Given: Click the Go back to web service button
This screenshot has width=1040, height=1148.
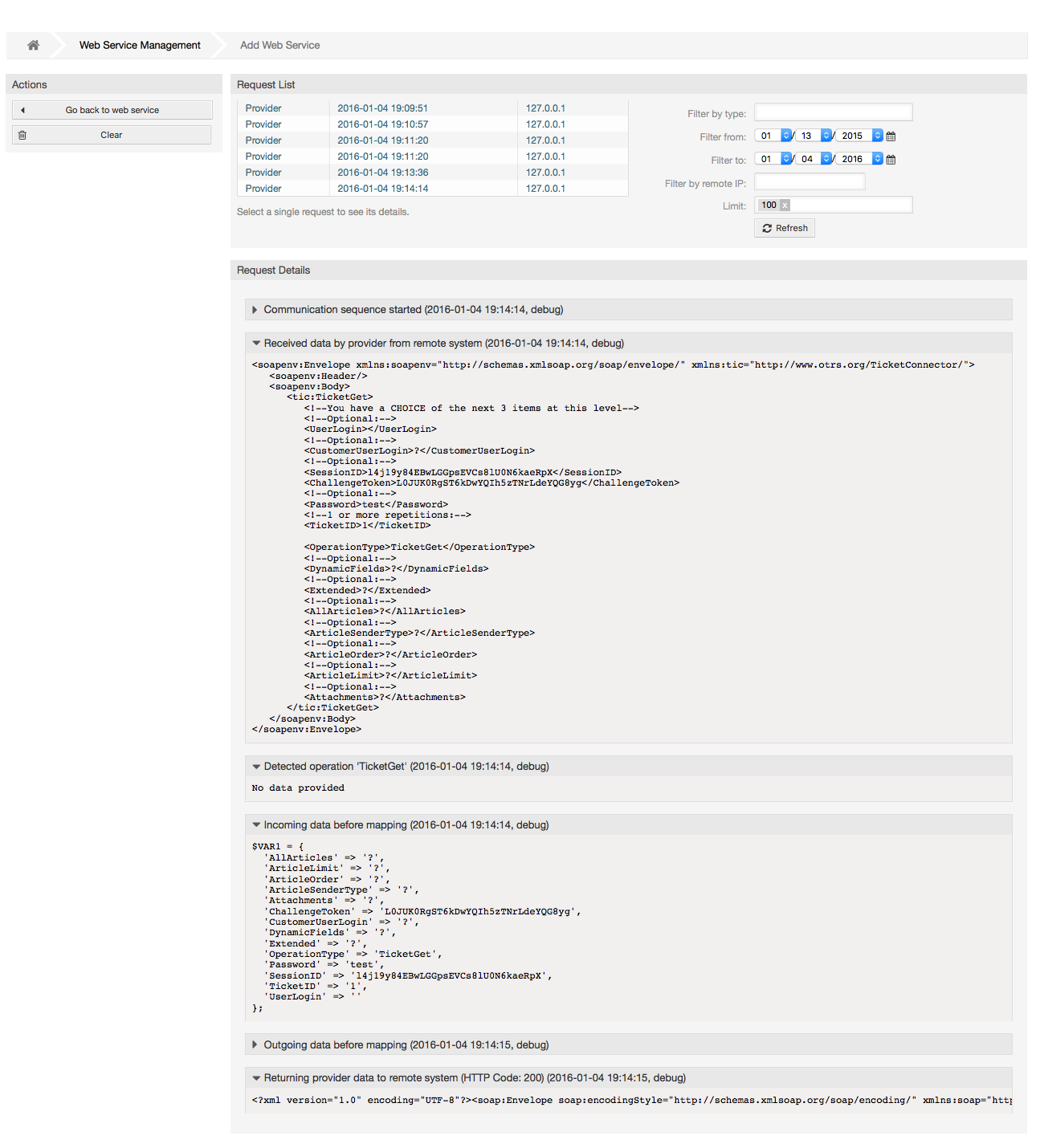Looking at the screenshot, I should tap(112, 109).
